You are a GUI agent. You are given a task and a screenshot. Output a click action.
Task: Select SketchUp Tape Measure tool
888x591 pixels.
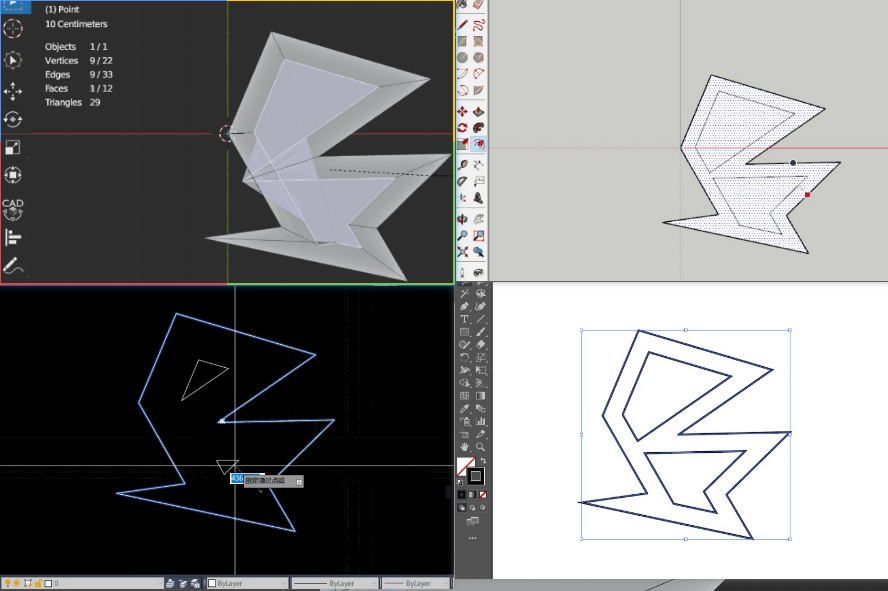tap(463, 165)
